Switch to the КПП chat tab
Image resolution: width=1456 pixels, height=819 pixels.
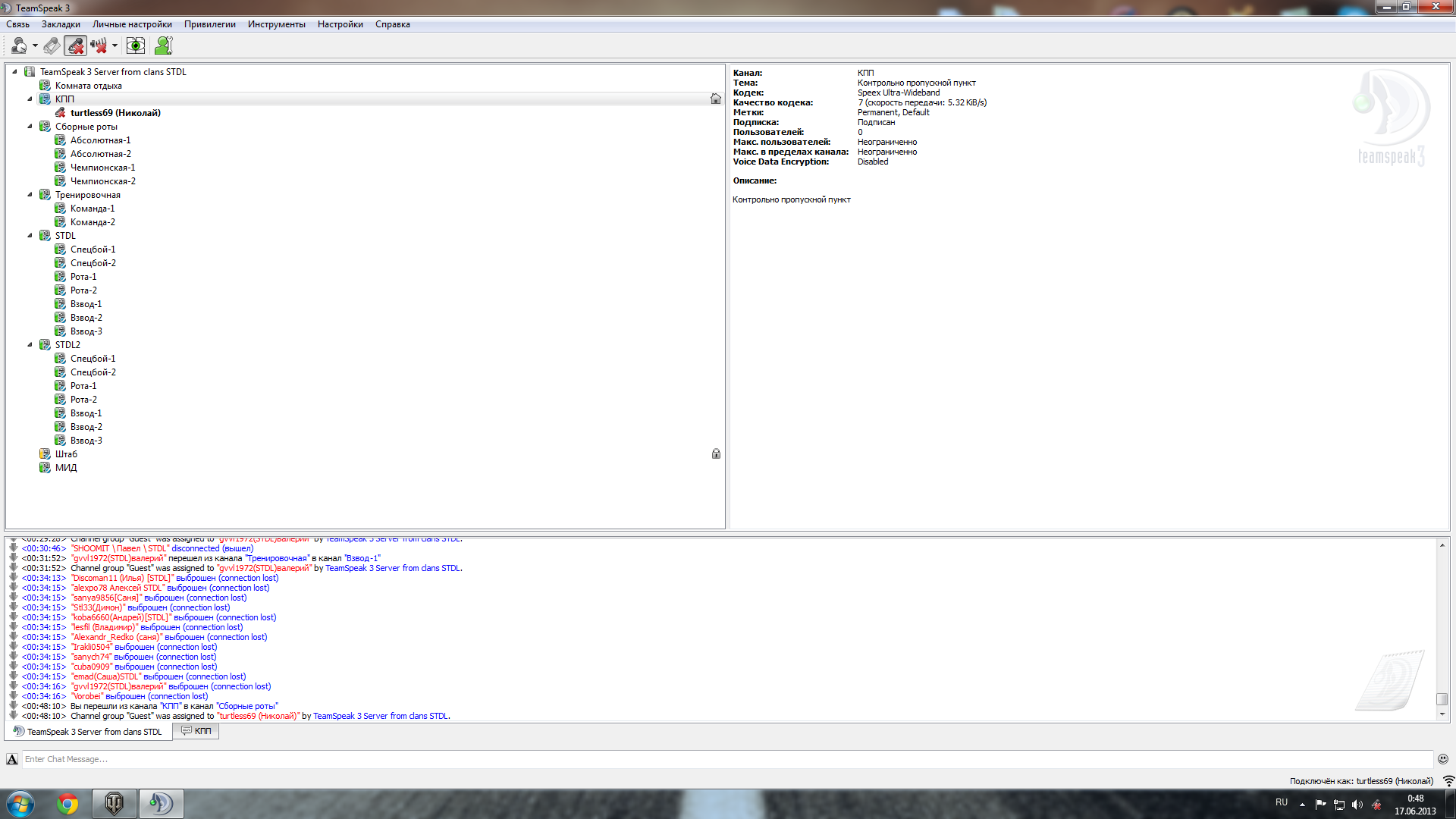[196, 731]
